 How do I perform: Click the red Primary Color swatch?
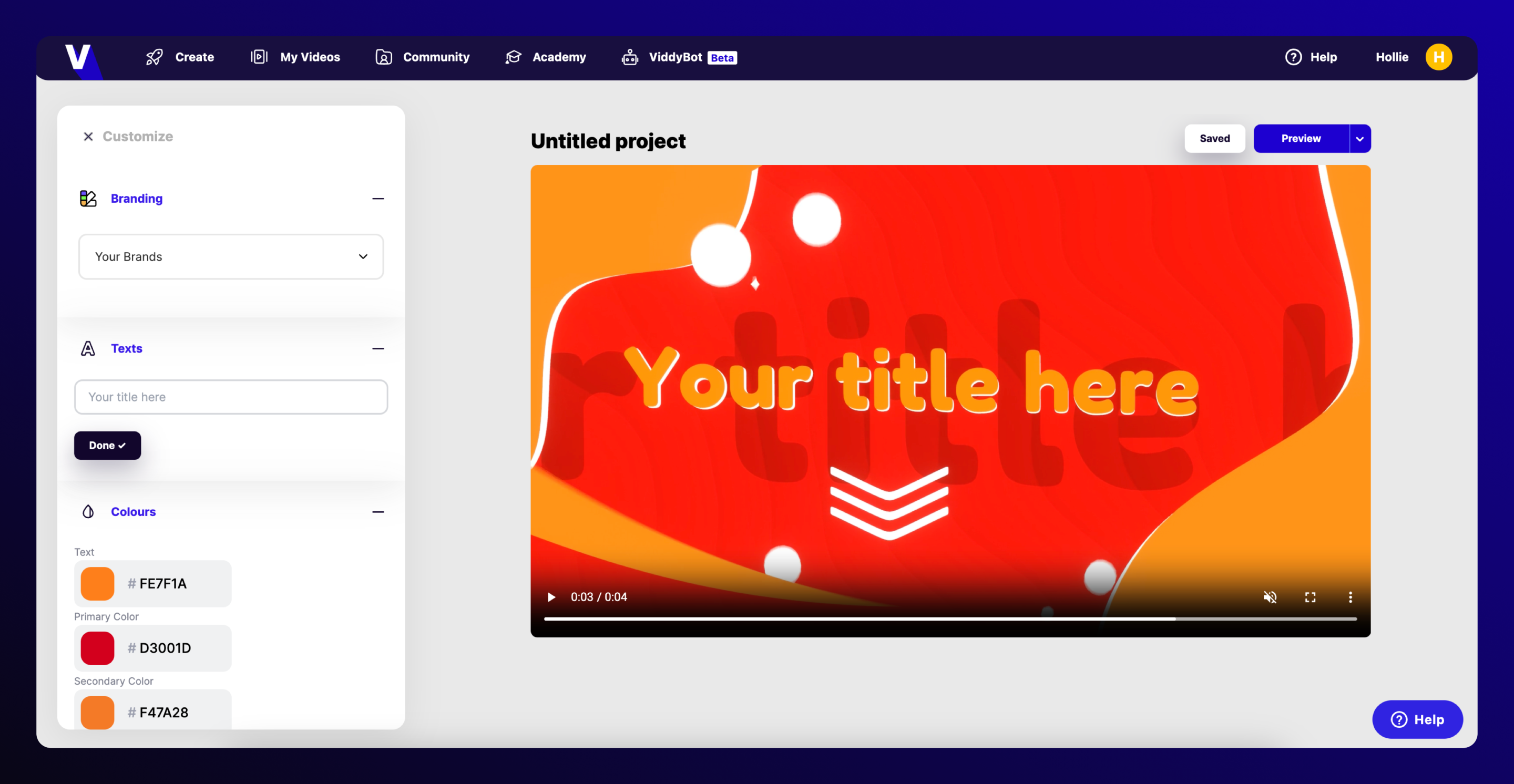pyautogui.click(x=98, y=648)
